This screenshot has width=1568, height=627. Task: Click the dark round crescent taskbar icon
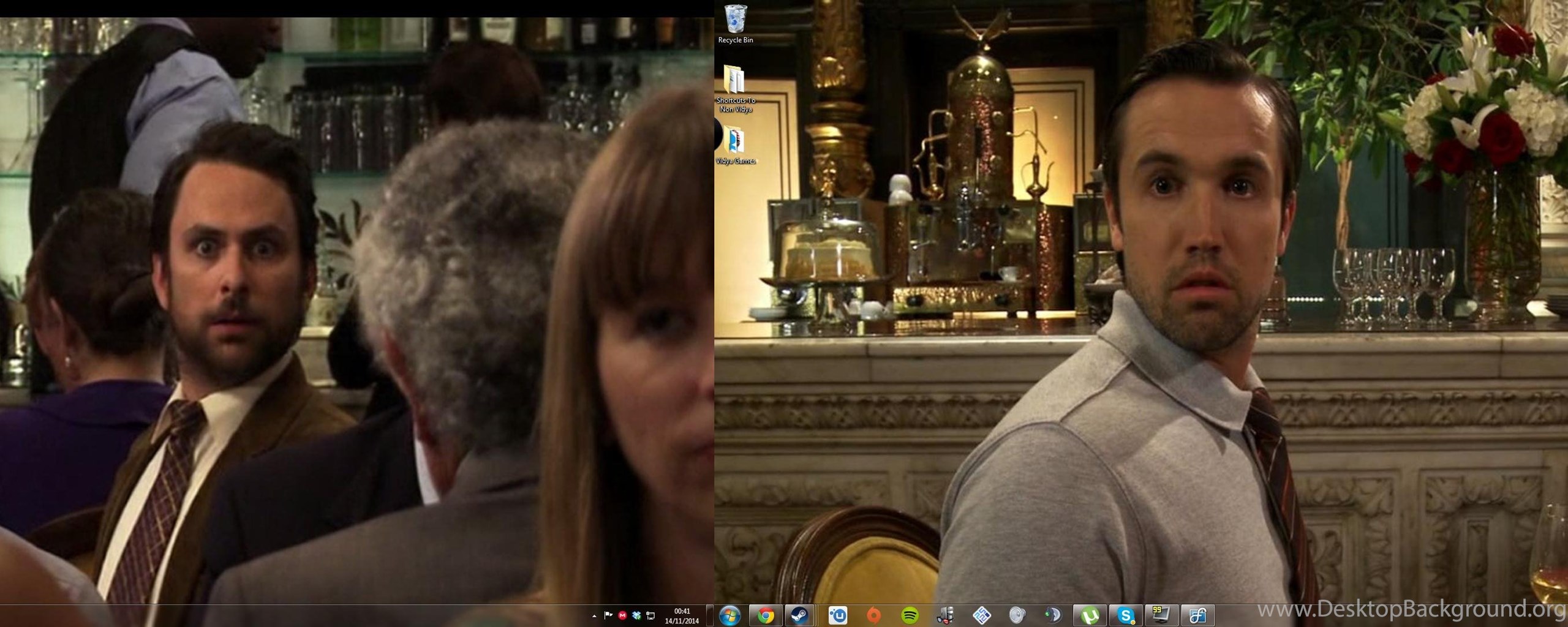[1053, 615]
